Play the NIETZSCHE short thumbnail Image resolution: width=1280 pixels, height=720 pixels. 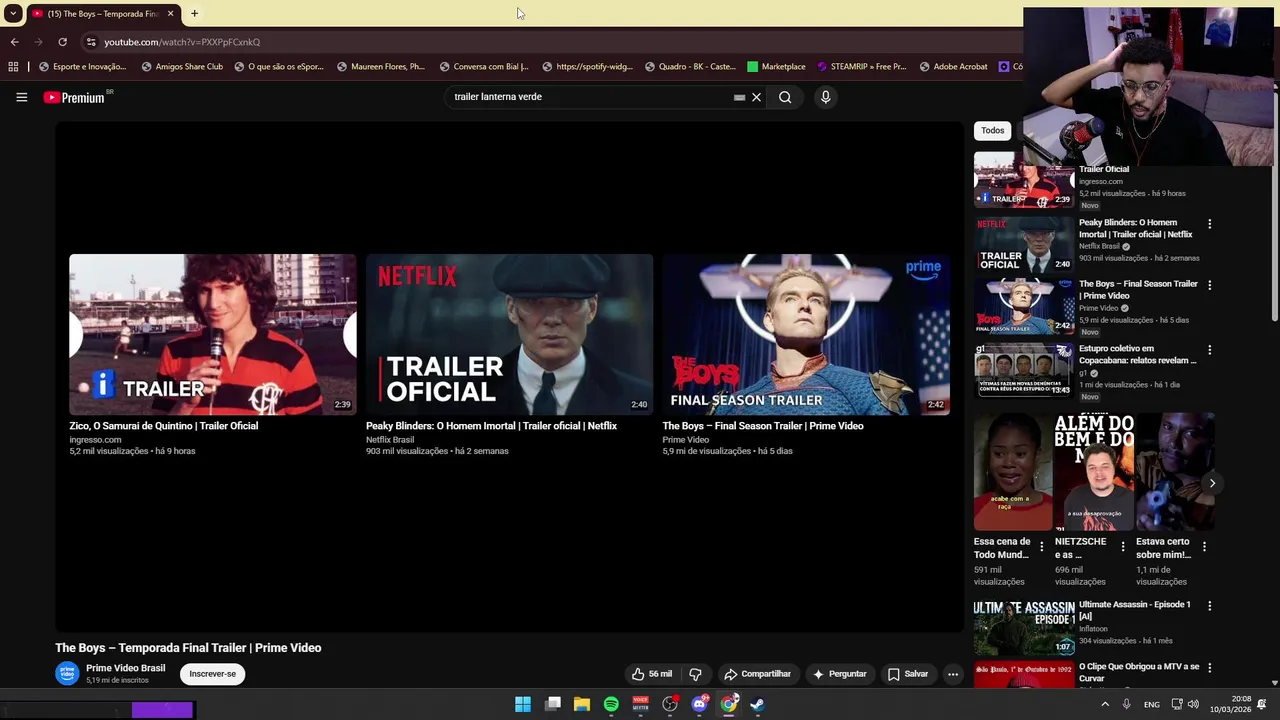click(1094, 472)
